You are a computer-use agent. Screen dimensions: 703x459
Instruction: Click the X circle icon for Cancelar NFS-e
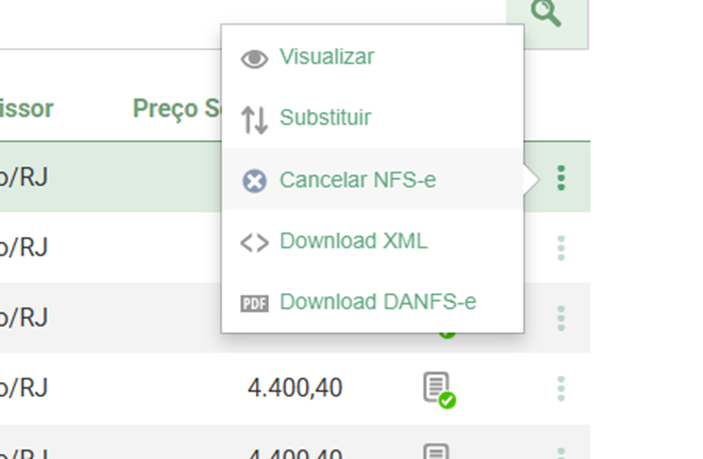coord(255,181)
